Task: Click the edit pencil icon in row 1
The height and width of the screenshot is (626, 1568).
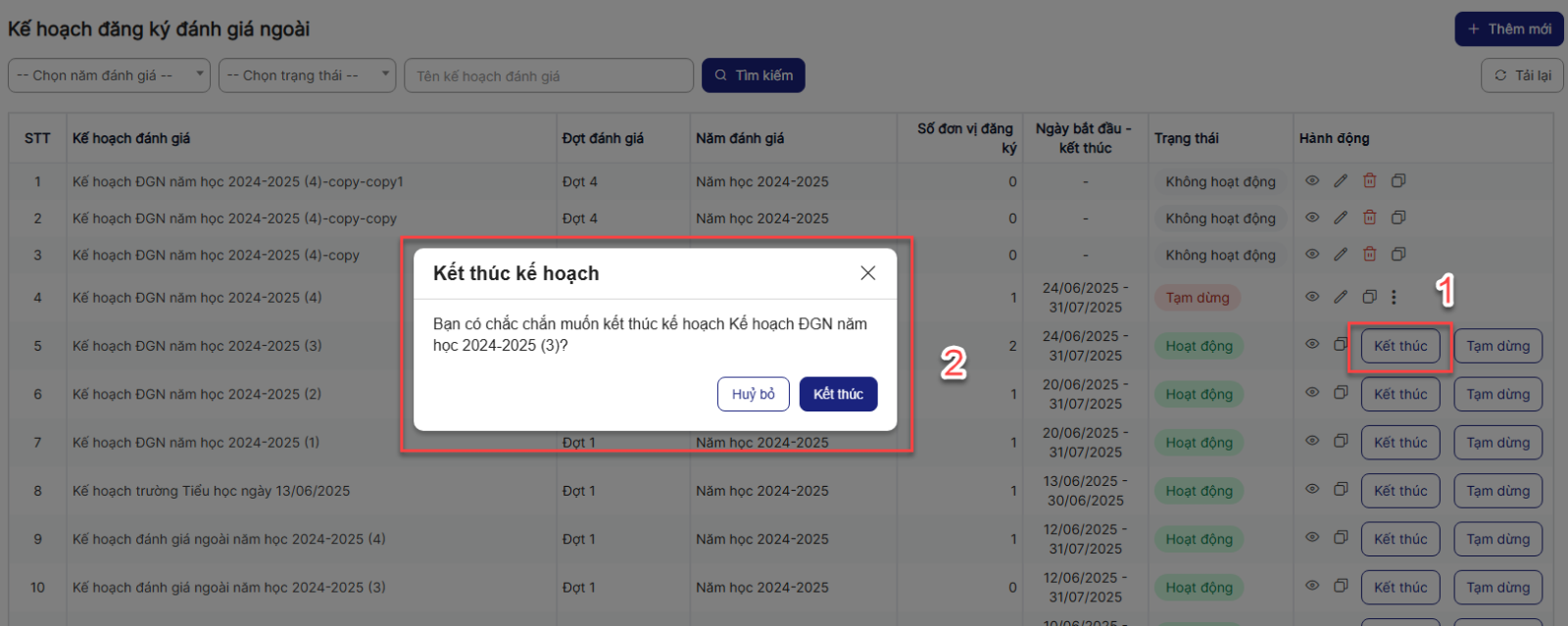Action: point(1341,181)
